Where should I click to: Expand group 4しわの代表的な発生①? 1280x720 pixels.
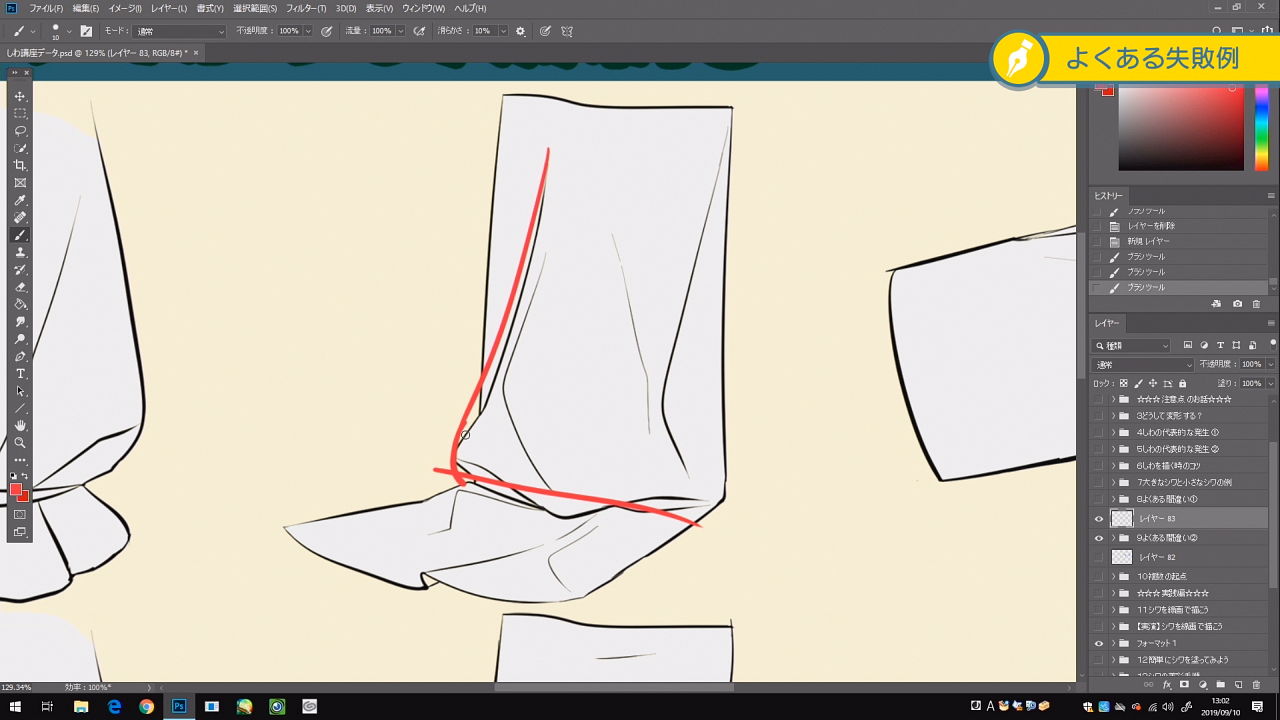coord(1113,432)
